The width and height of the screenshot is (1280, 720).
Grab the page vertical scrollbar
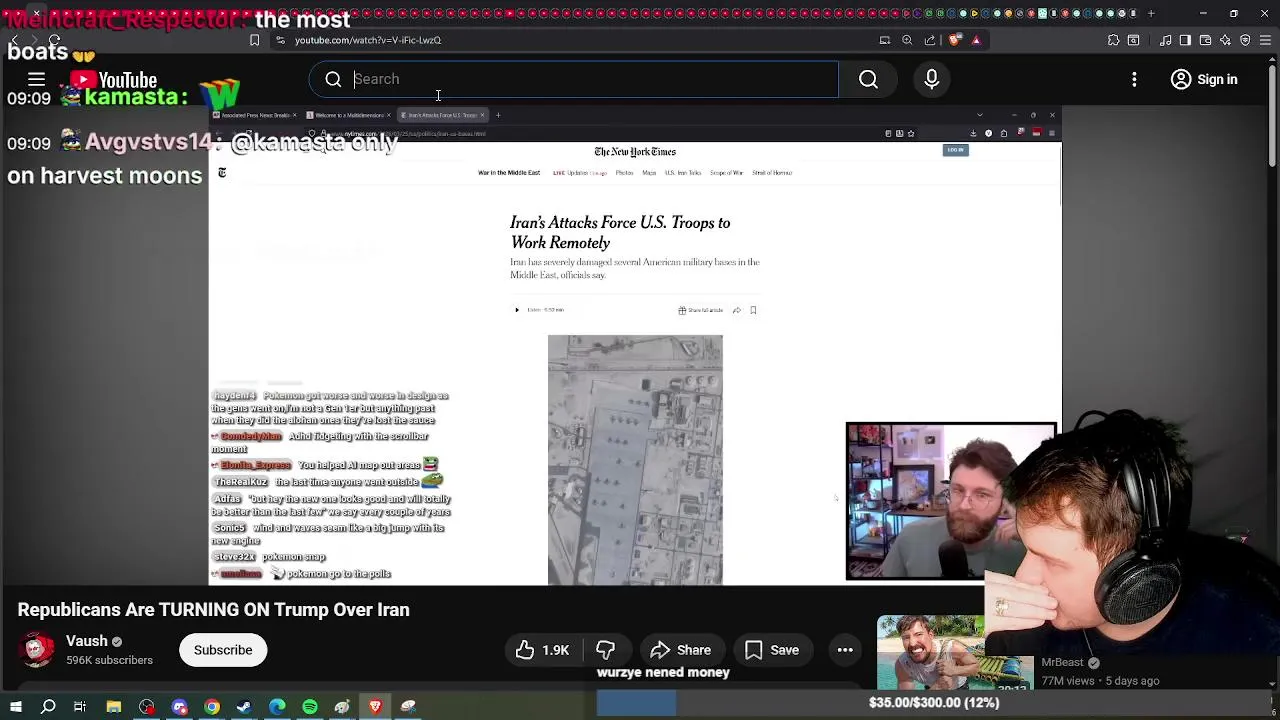pyautogui.click(x=1271, y=114)
